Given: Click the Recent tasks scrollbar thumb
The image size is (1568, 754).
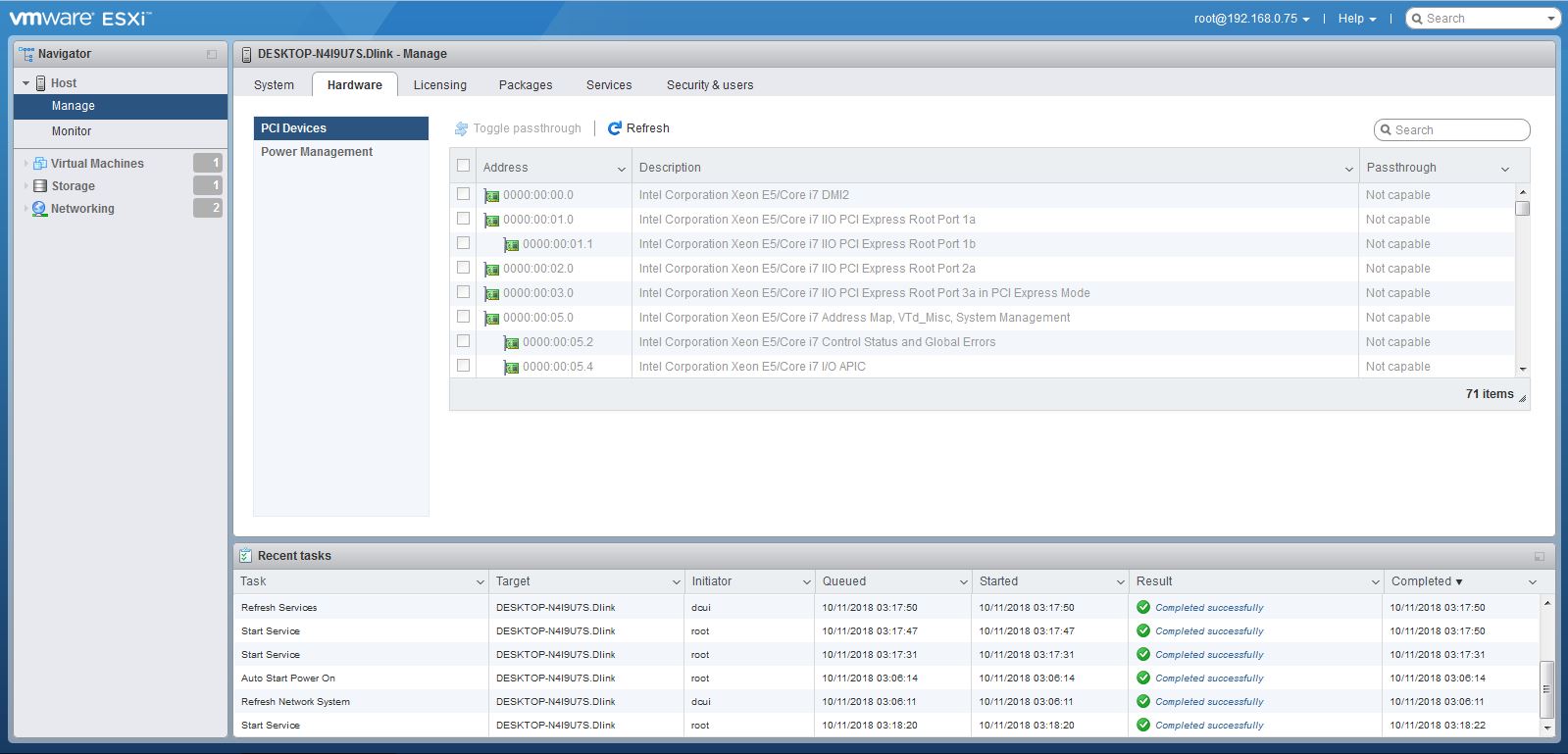Looking at the screenshot, I should 1547,689.
